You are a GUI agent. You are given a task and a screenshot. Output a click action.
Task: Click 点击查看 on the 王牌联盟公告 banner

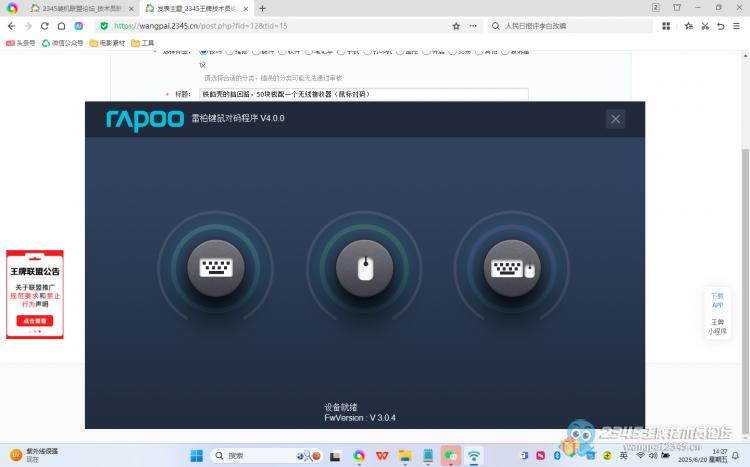tap(35, 321)
